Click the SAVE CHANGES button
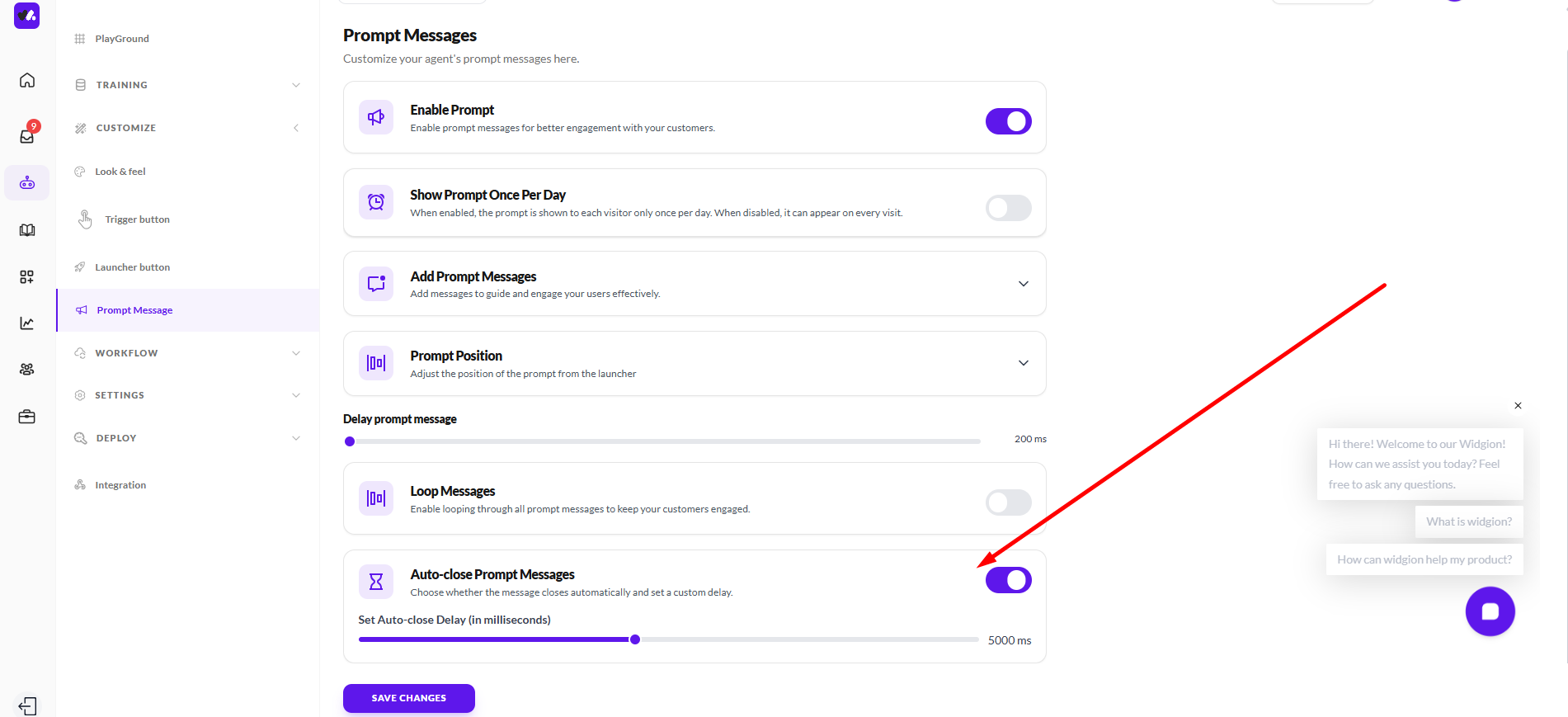This screenshot has width=1568, height=717. click(408, 698)
